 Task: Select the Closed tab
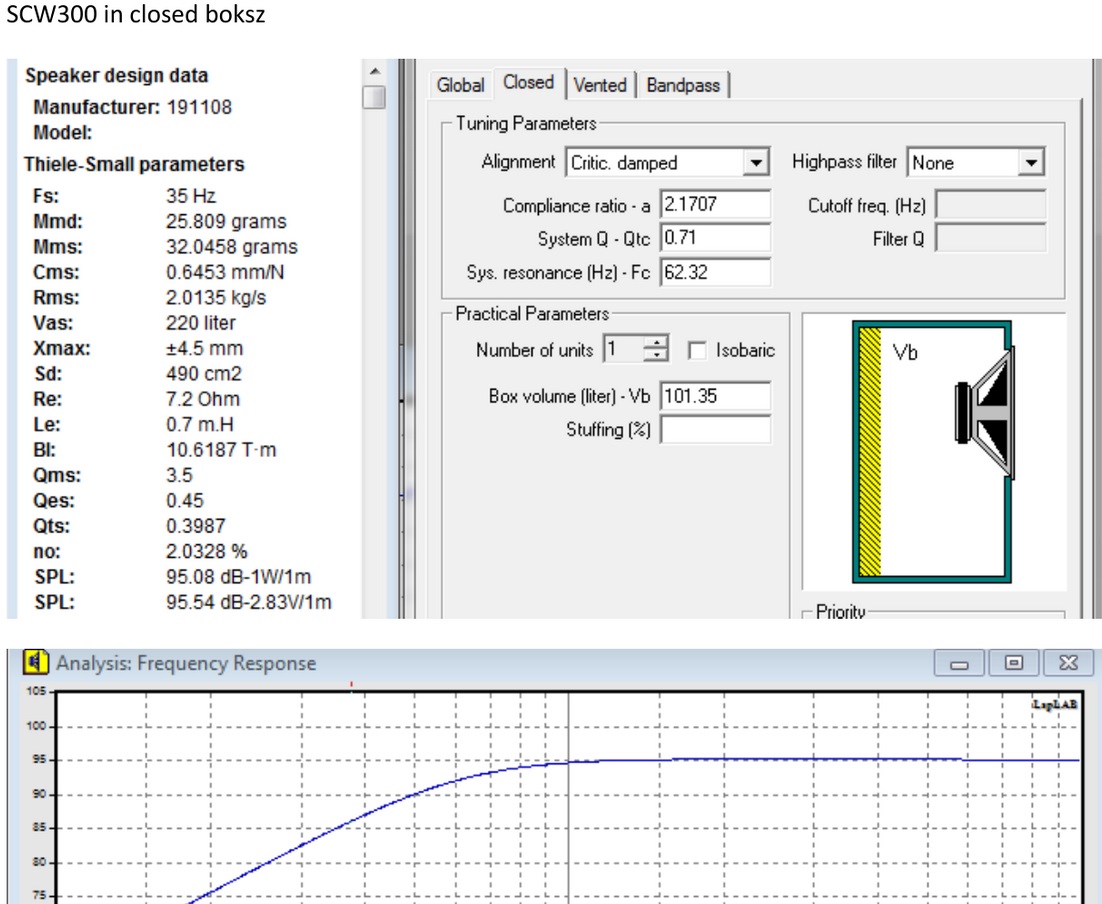click(x=528, y=83)
